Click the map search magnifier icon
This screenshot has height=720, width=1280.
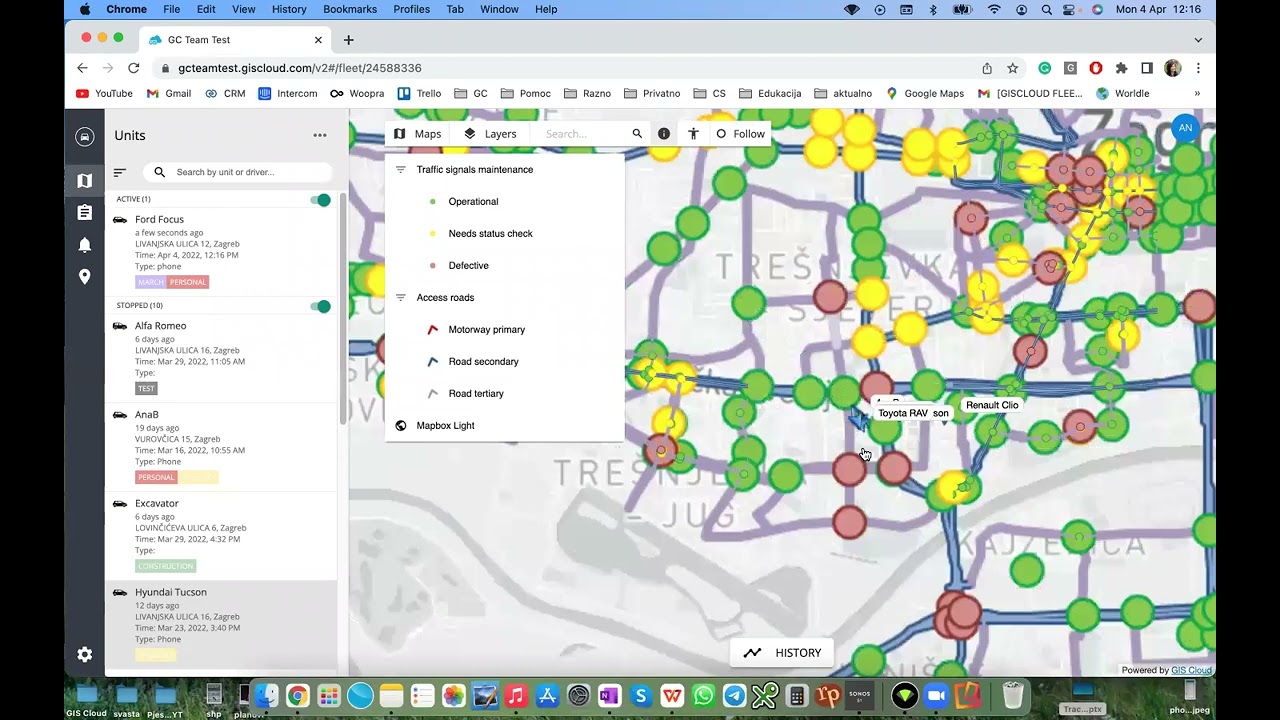pyautogui.click(x=637, y=134)
